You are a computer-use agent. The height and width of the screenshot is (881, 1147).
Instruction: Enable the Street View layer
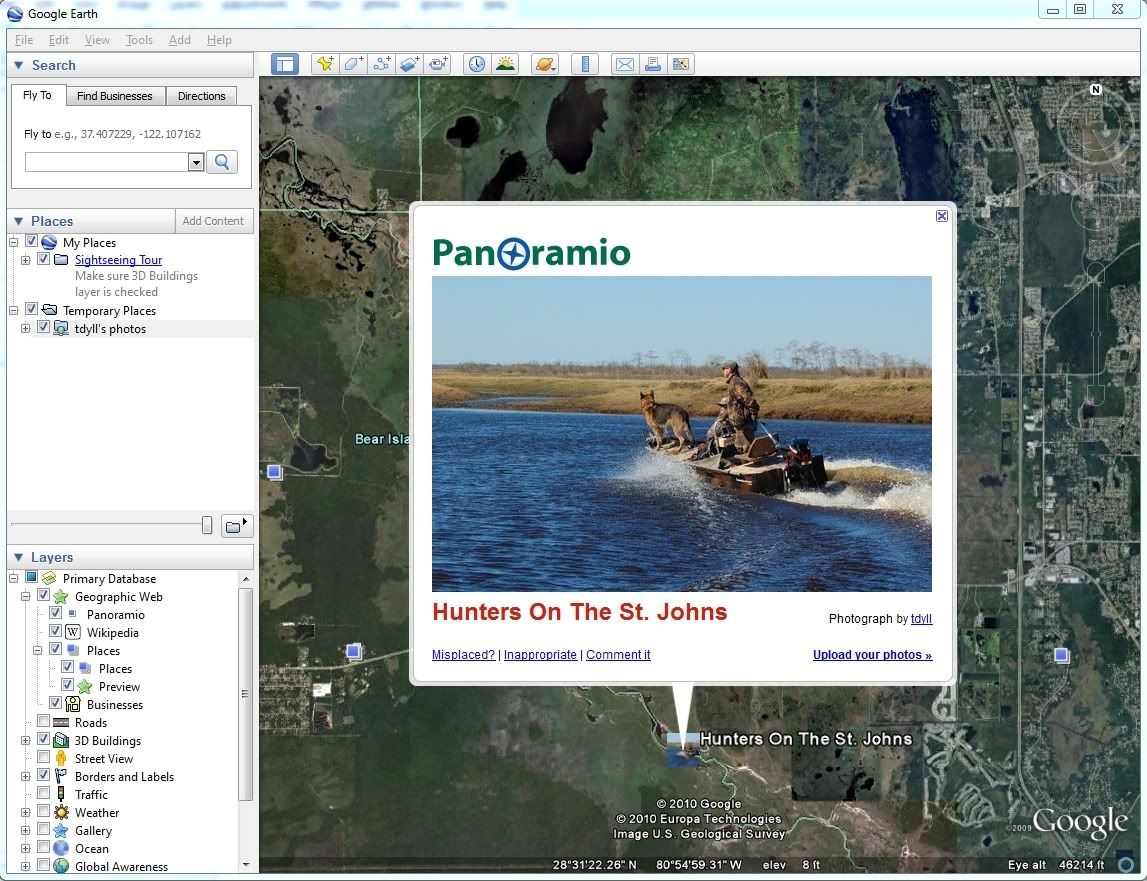click(x=44, y=757)
